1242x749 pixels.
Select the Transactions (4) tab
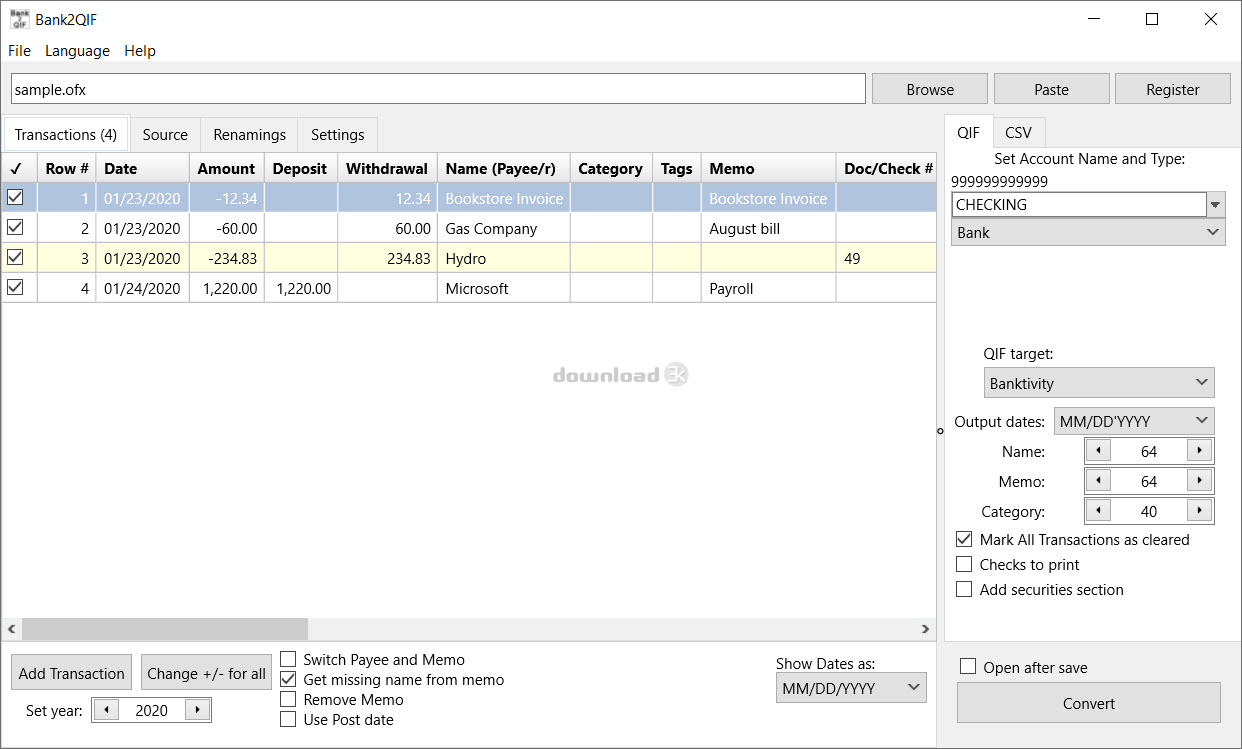[66, 134]
